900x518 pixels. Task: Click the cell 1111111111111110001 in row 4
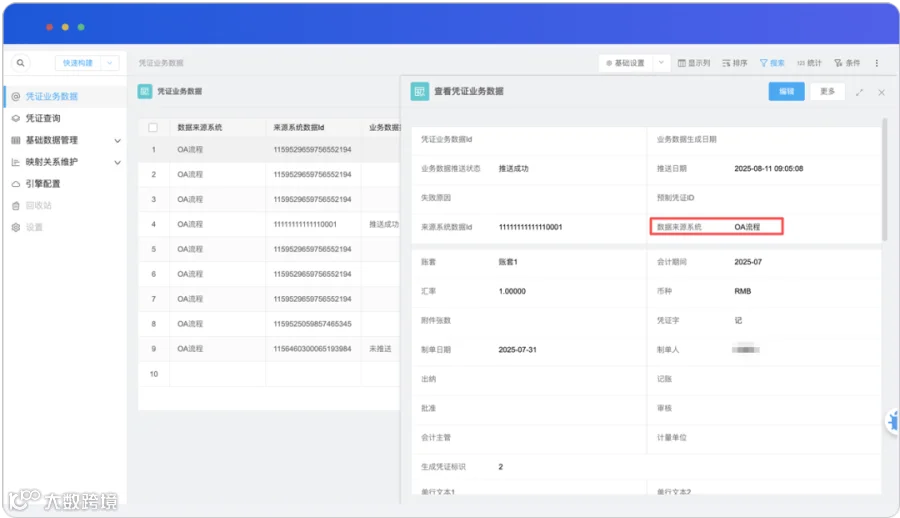point(305,225)
